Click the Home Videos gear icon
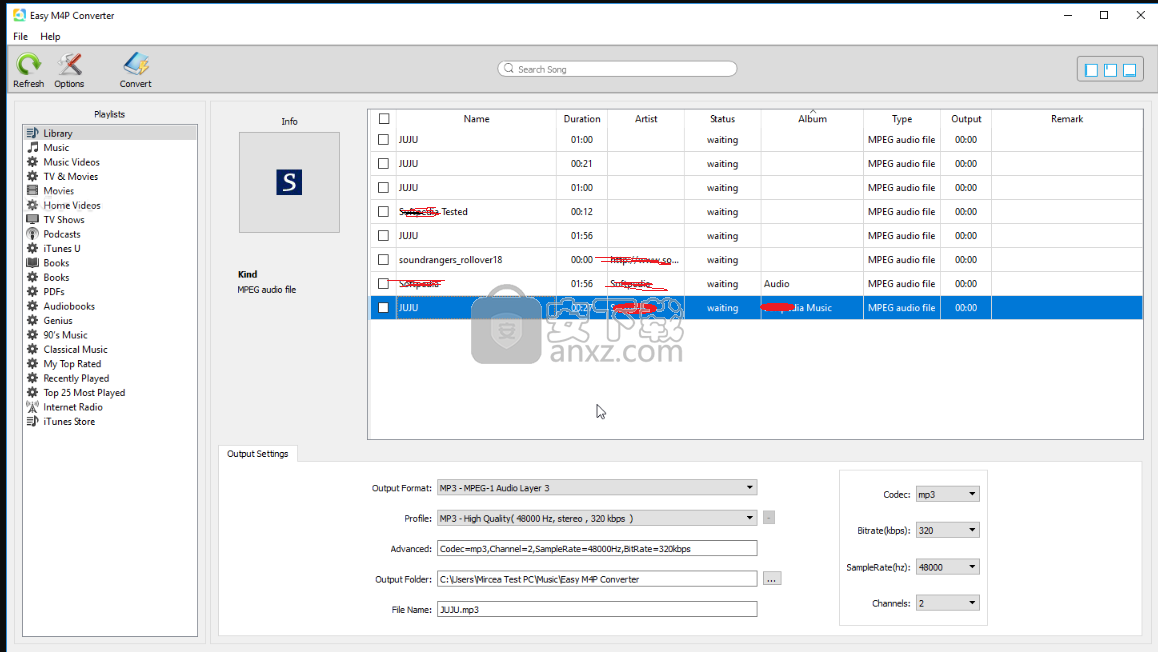This screenshot has width=1158, height=652. click(x=32, y=205)
